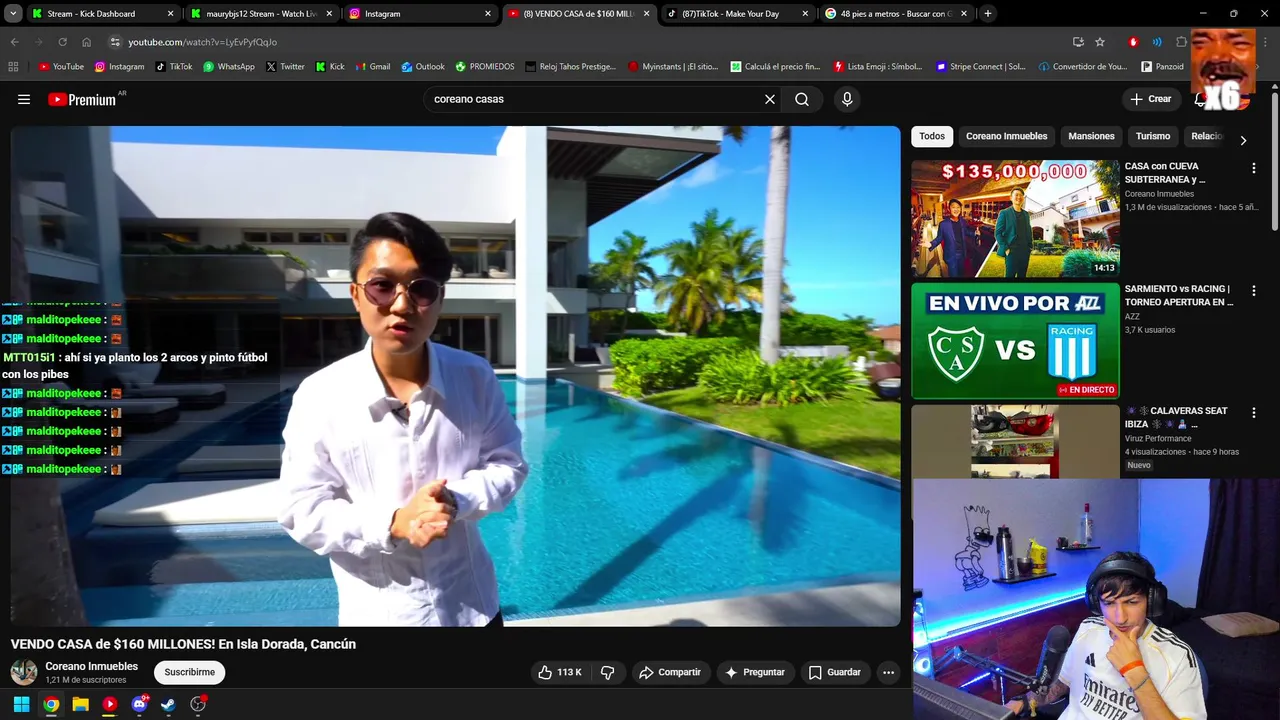Open the install/cast icon in address bar
The height and width of the screenshot is (720, 1280).
(x=1078, y=42)
